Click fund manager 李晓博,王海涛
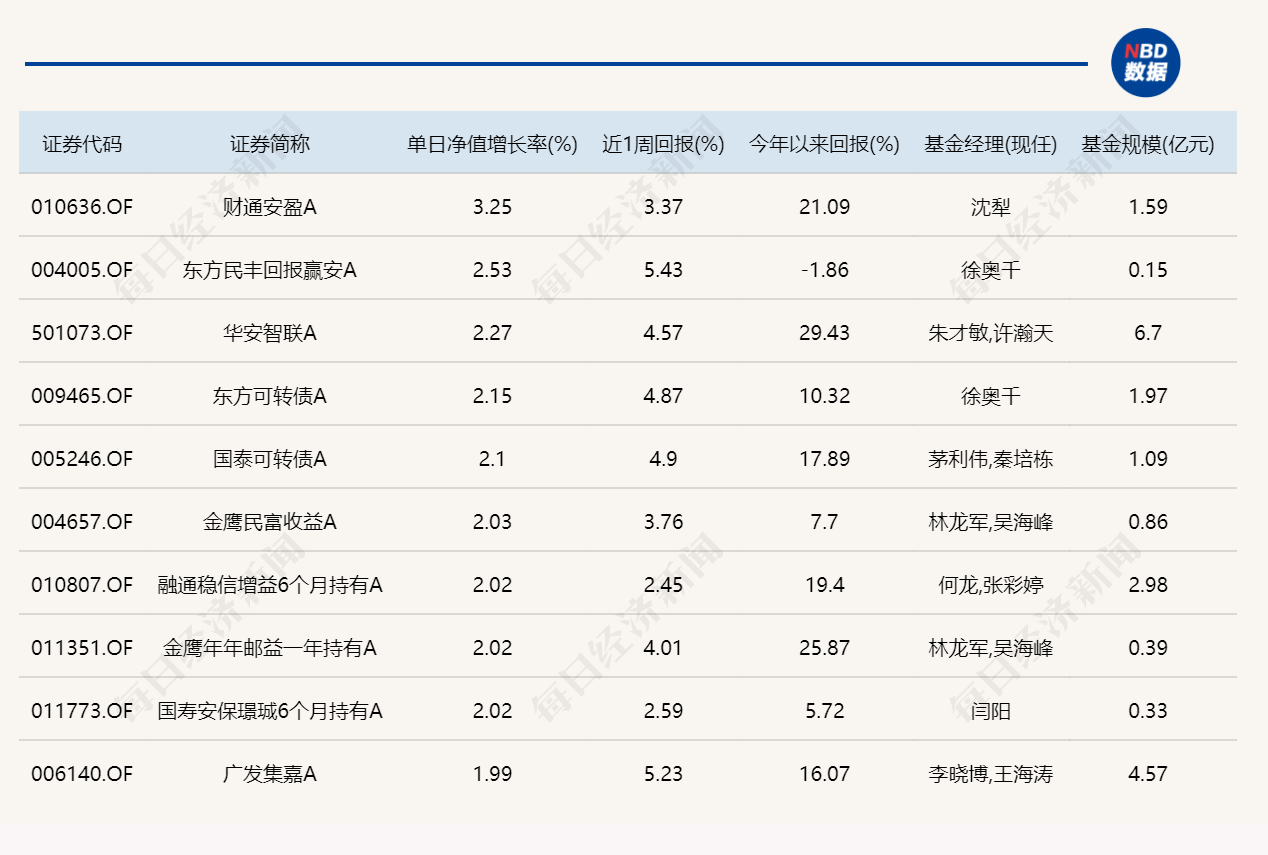Viewport: 1268px width, 855px height. [x=991, y=774]
